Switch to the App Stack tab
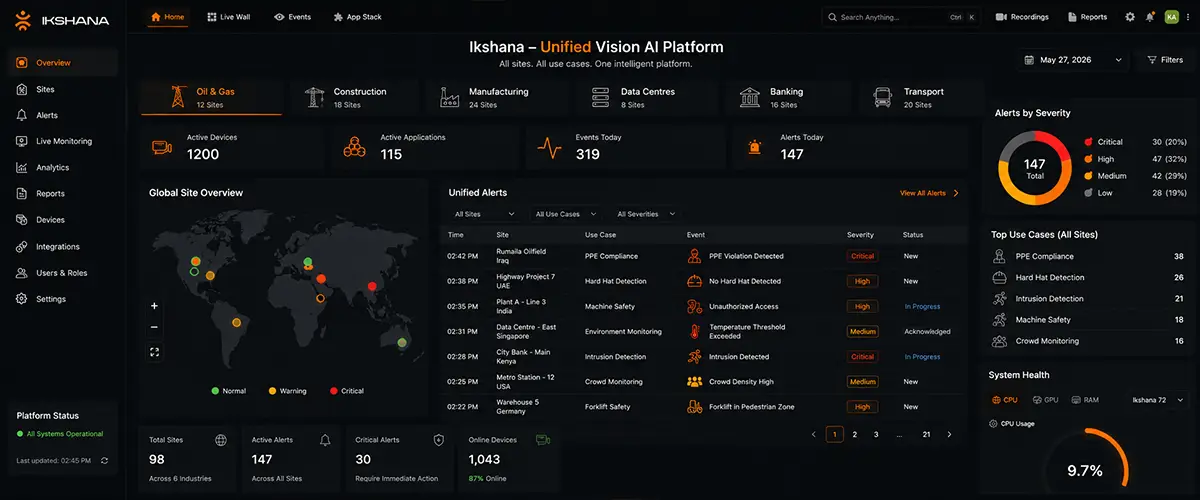This screenshot has height=500, width=1200. click(357, 17)
